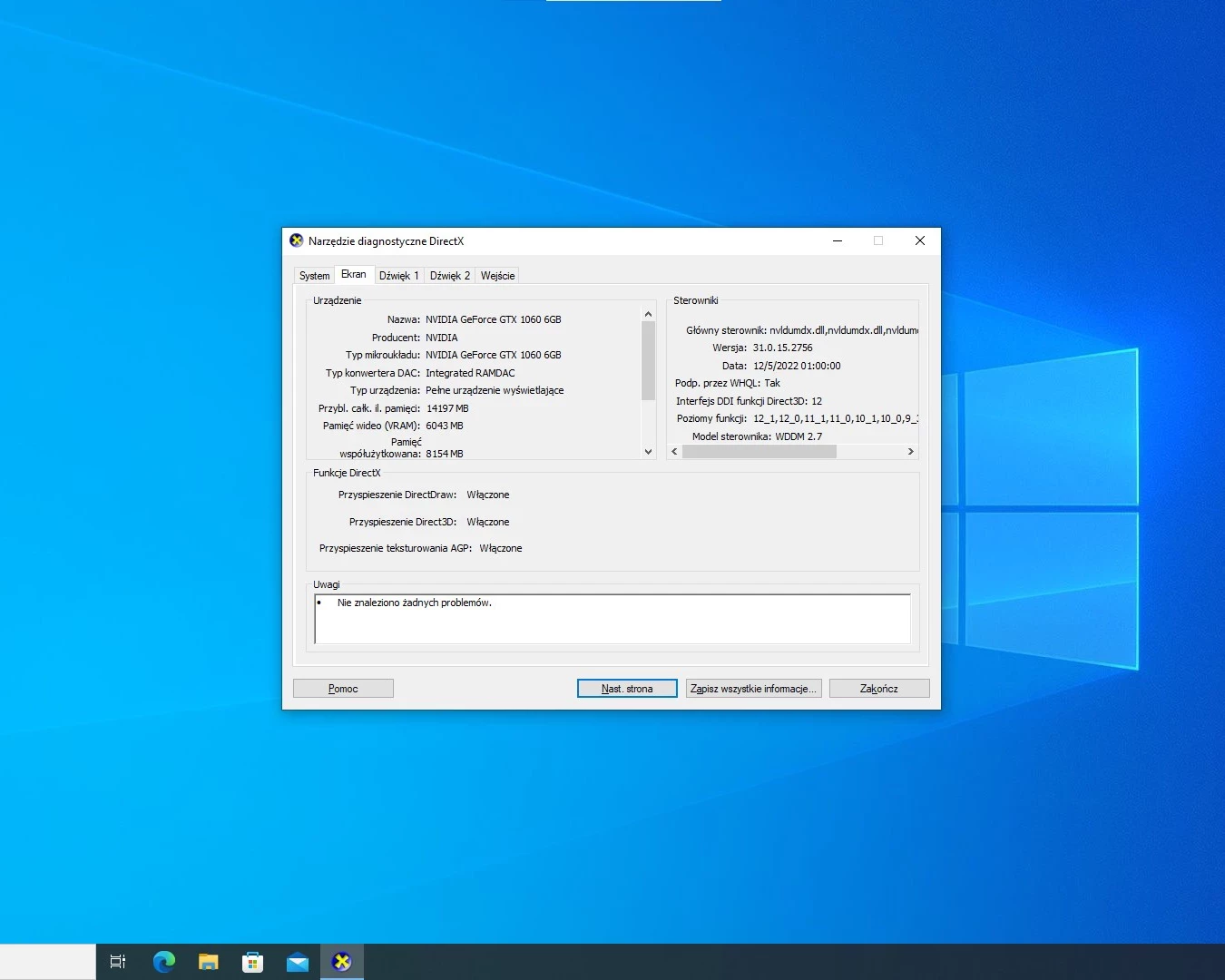1225x980 pixels.
Task: Click the Zakończ button
Action: tap(879, 689)
